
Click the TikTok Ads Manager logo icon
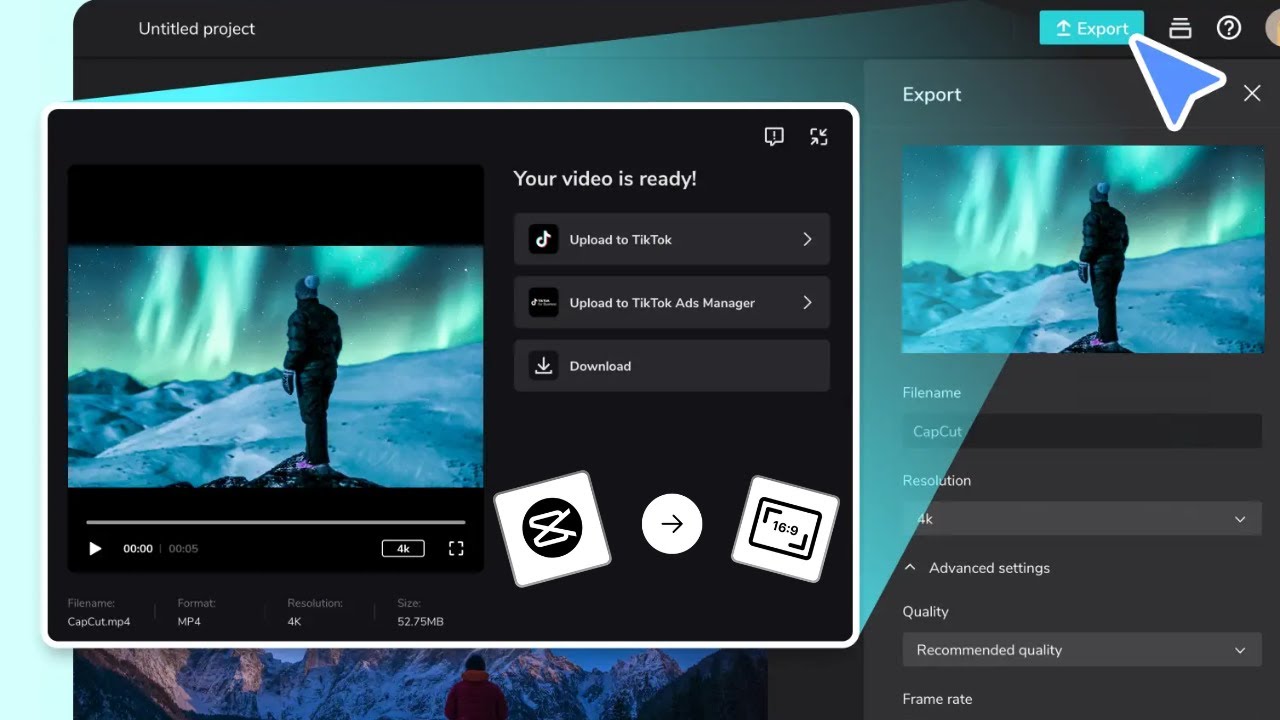pos(543,302)
